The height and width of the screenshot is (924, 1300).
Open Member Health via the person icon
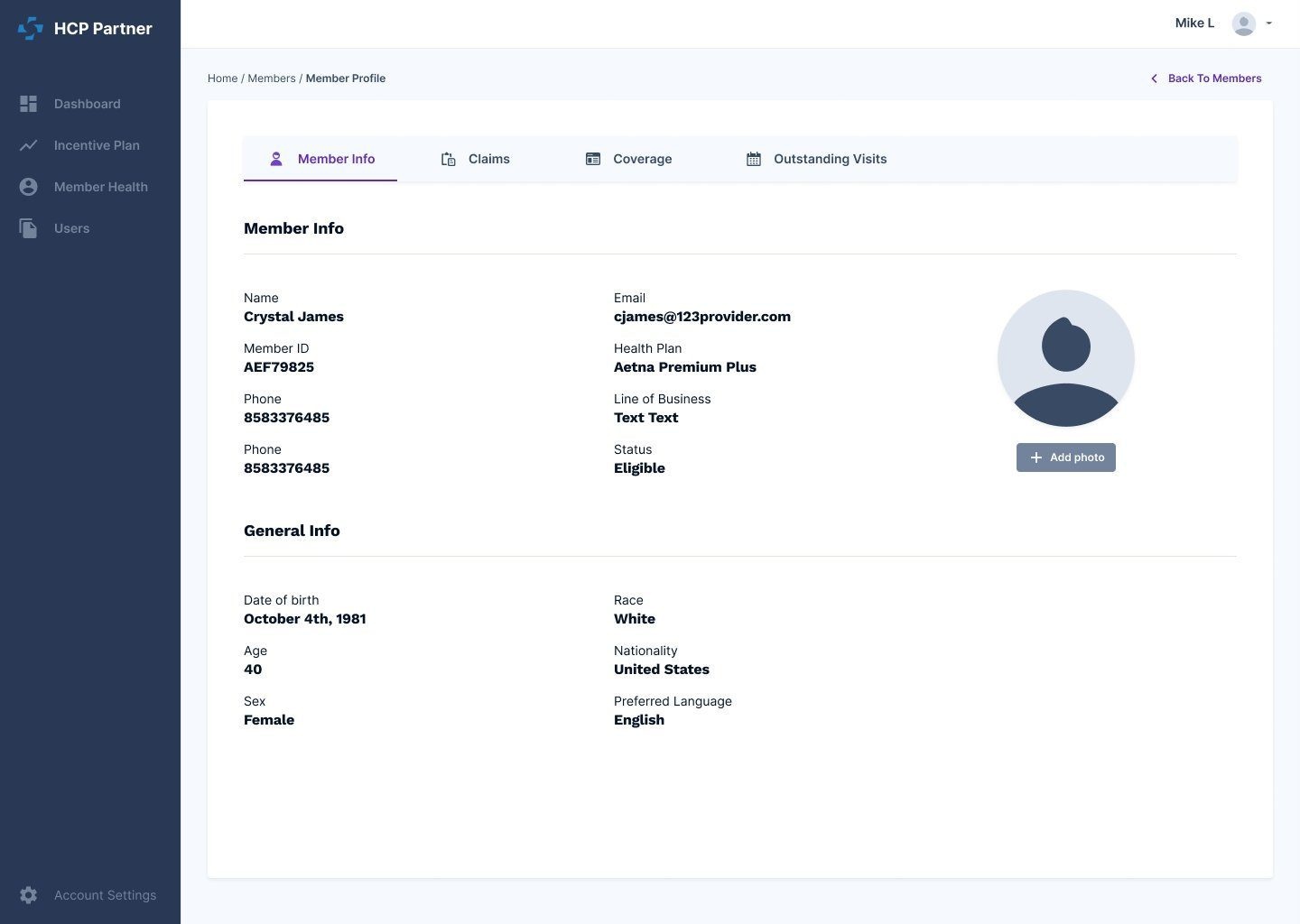click(28, 186)
